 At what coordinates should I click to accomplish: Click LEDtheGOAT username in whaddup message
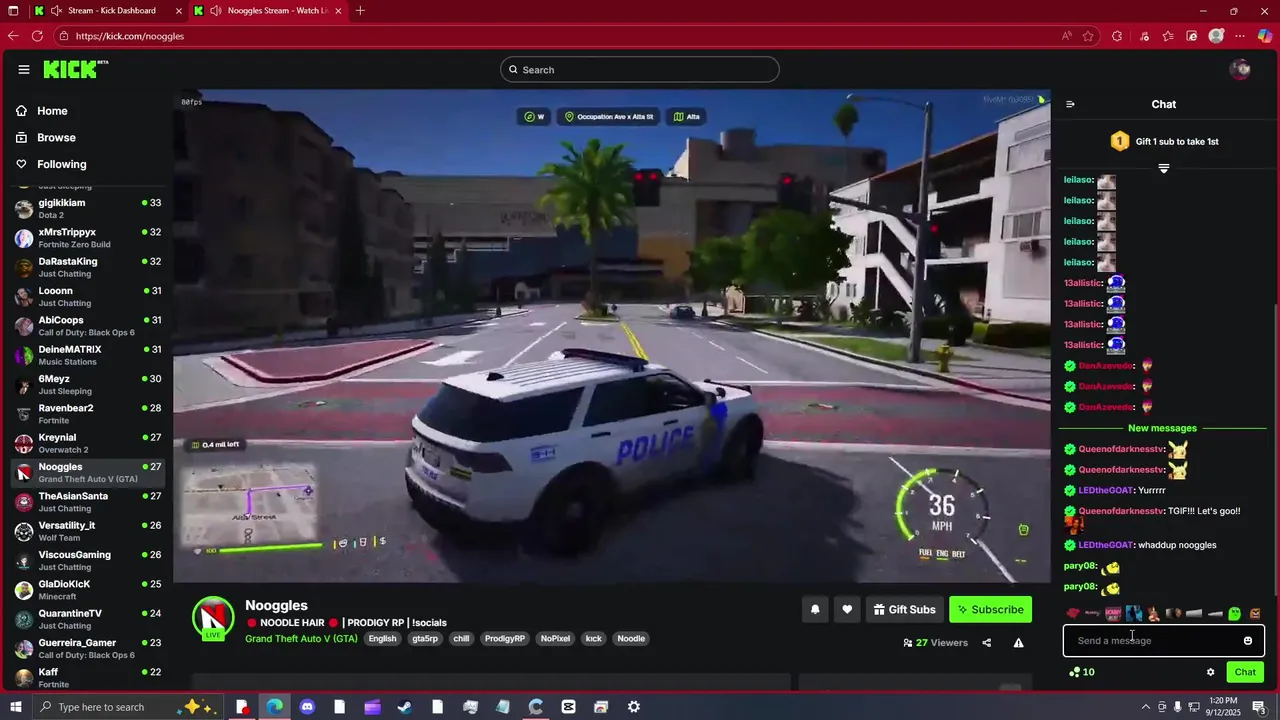coord(1105,545)
